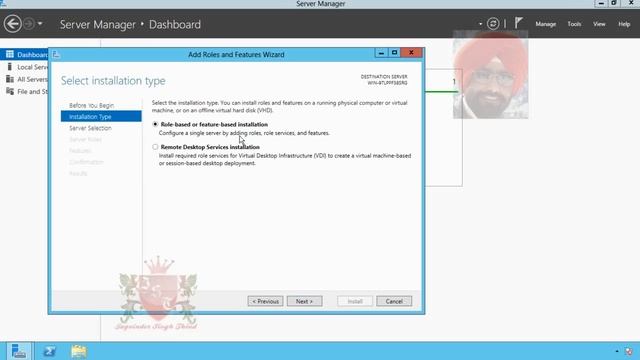Open the Manage menu
Image resolution: width=640 pixels, height=360 pixels.
[546, 24]
